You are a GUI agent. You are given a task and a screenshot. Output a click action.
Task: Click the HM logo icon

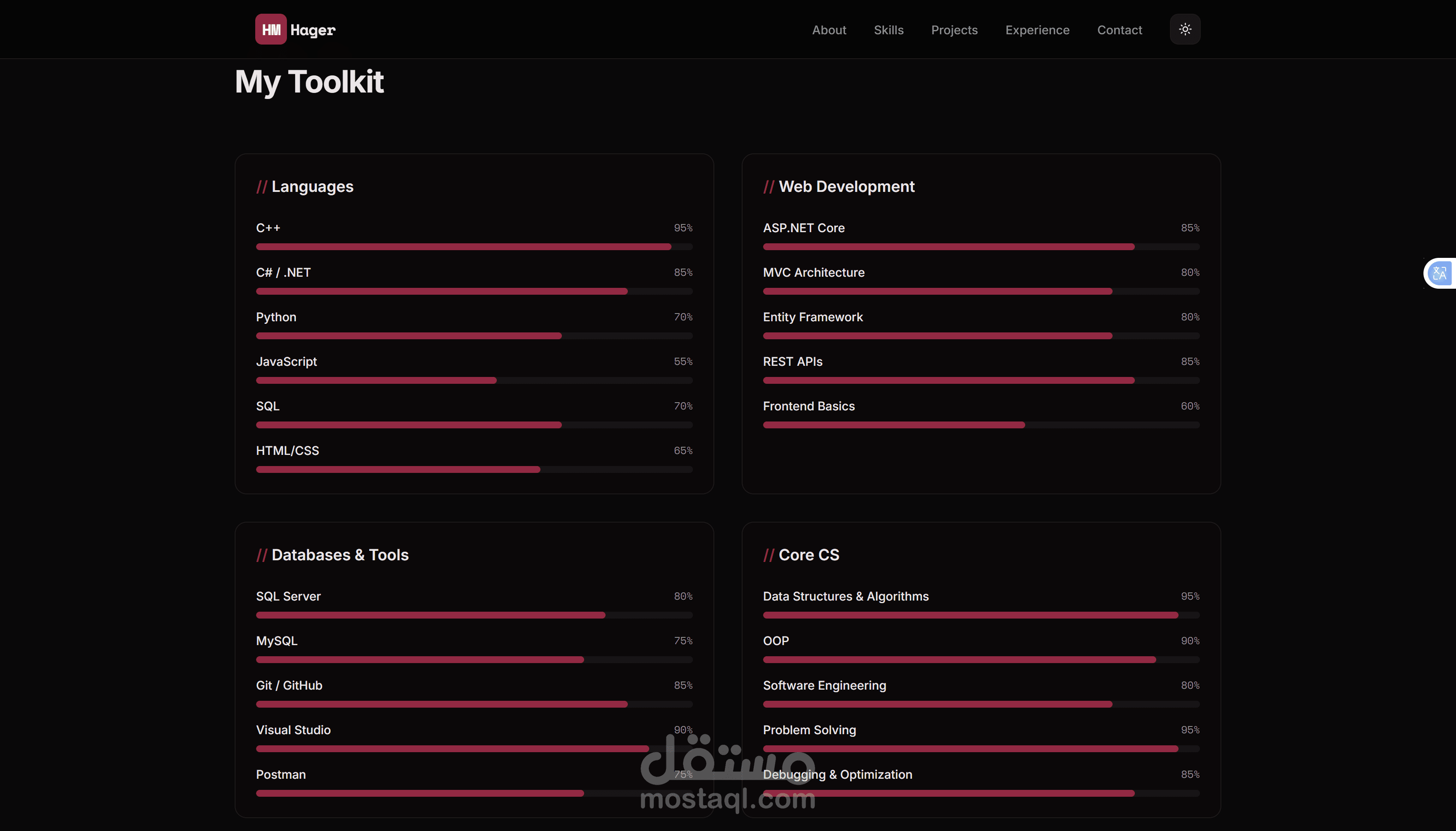[x=271, y=30]
